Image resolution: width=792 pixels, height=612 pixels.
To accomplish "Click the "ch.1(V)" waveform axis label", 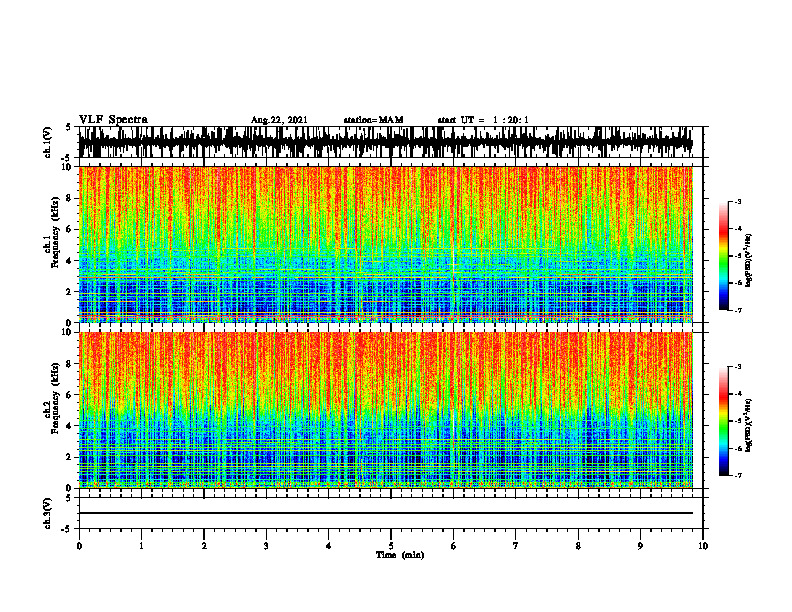I will point(48,142).
